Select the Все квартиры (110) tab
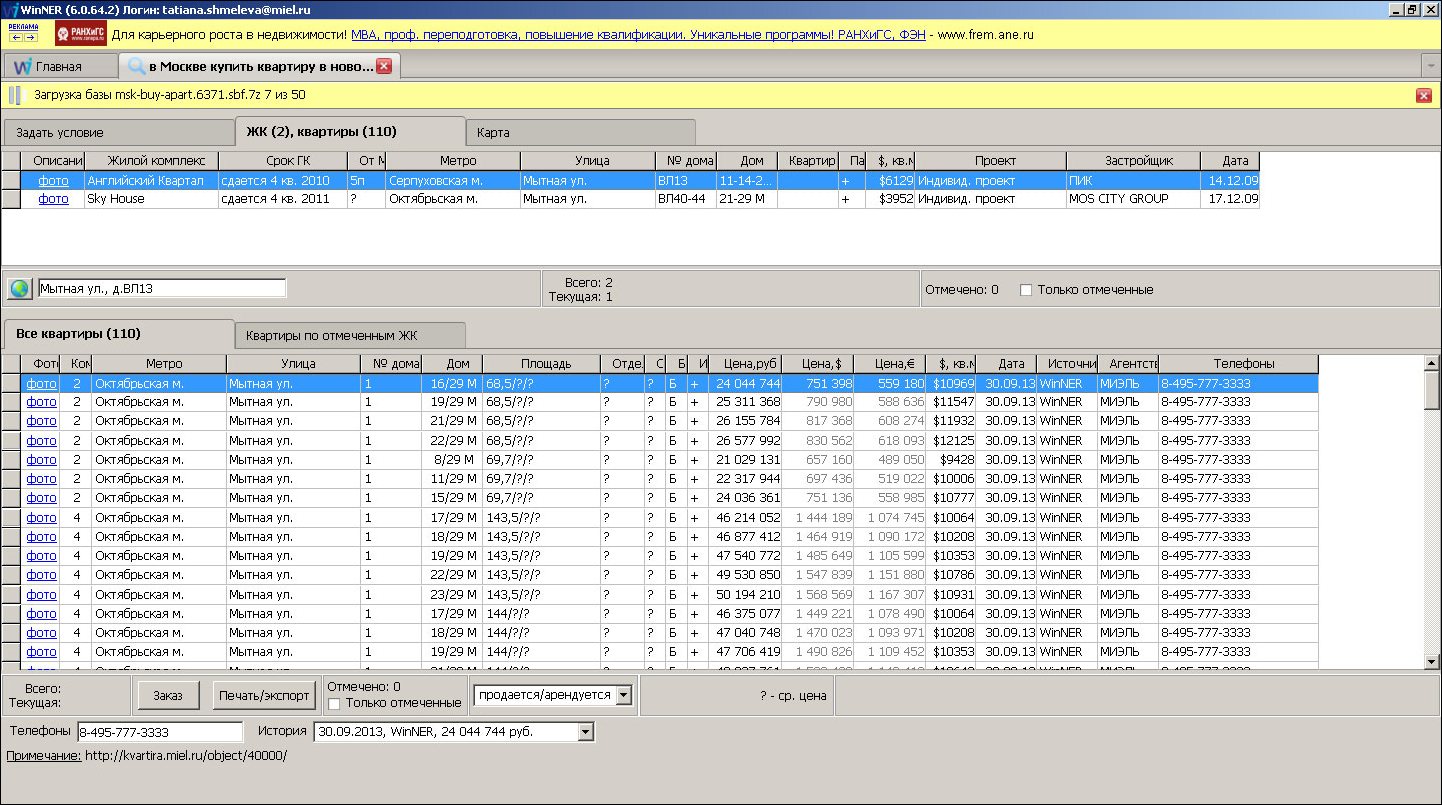Image resolution: width=1442 pixels, height=805 pixels. pyautogui.click(x=118, y=333)
